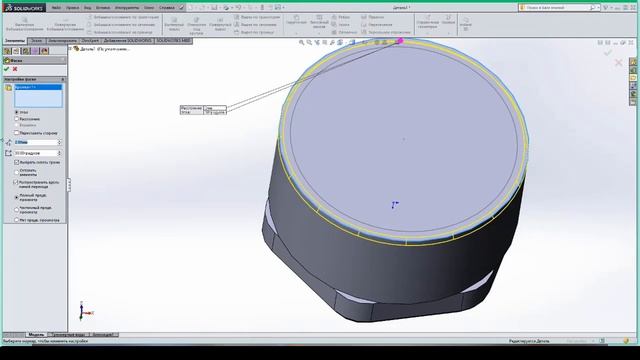Toggle Распространить вдоль линий перехода checkbox

[x=17, y=182]
